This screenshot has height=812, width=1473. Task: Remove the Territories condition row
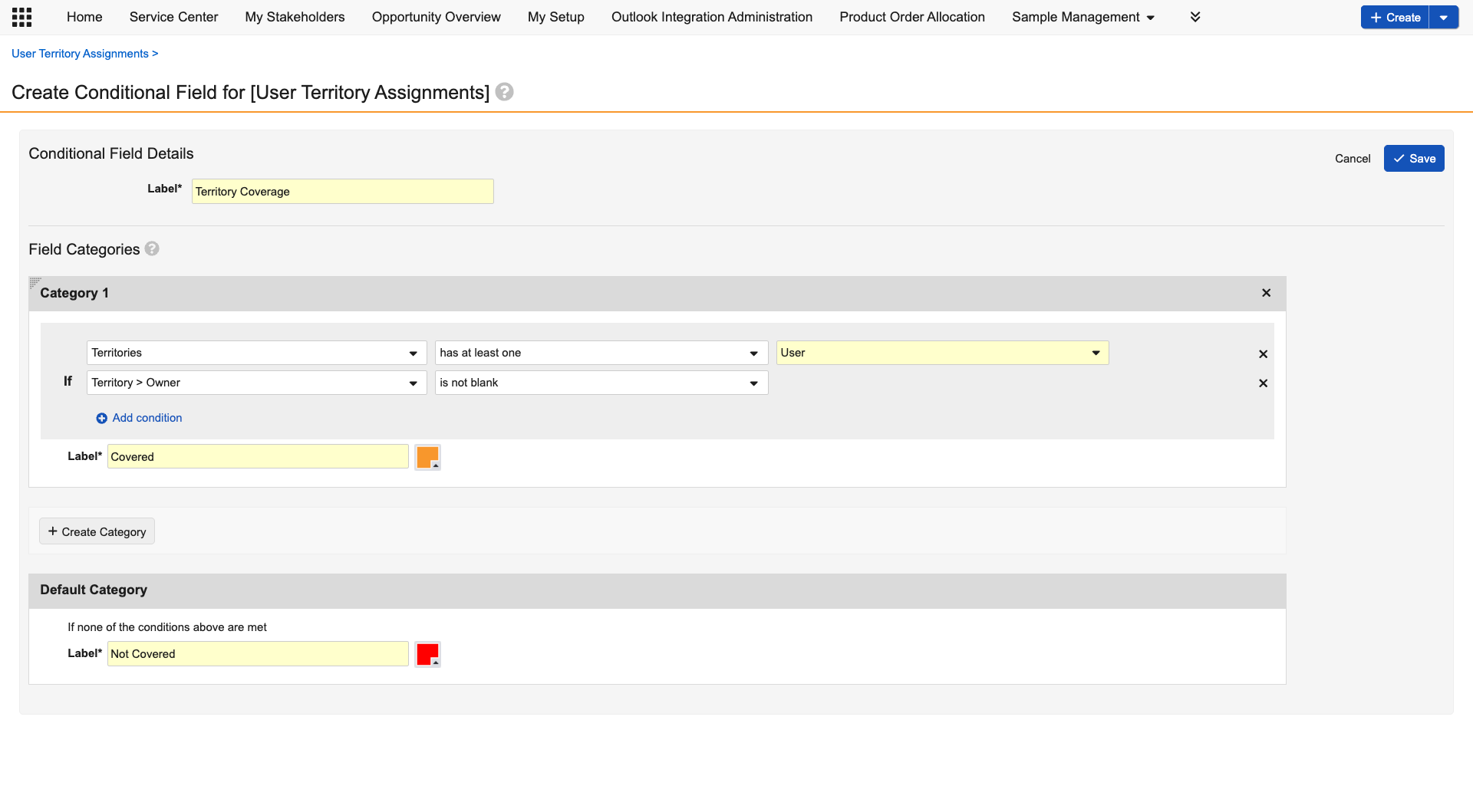pos(1263,353)
